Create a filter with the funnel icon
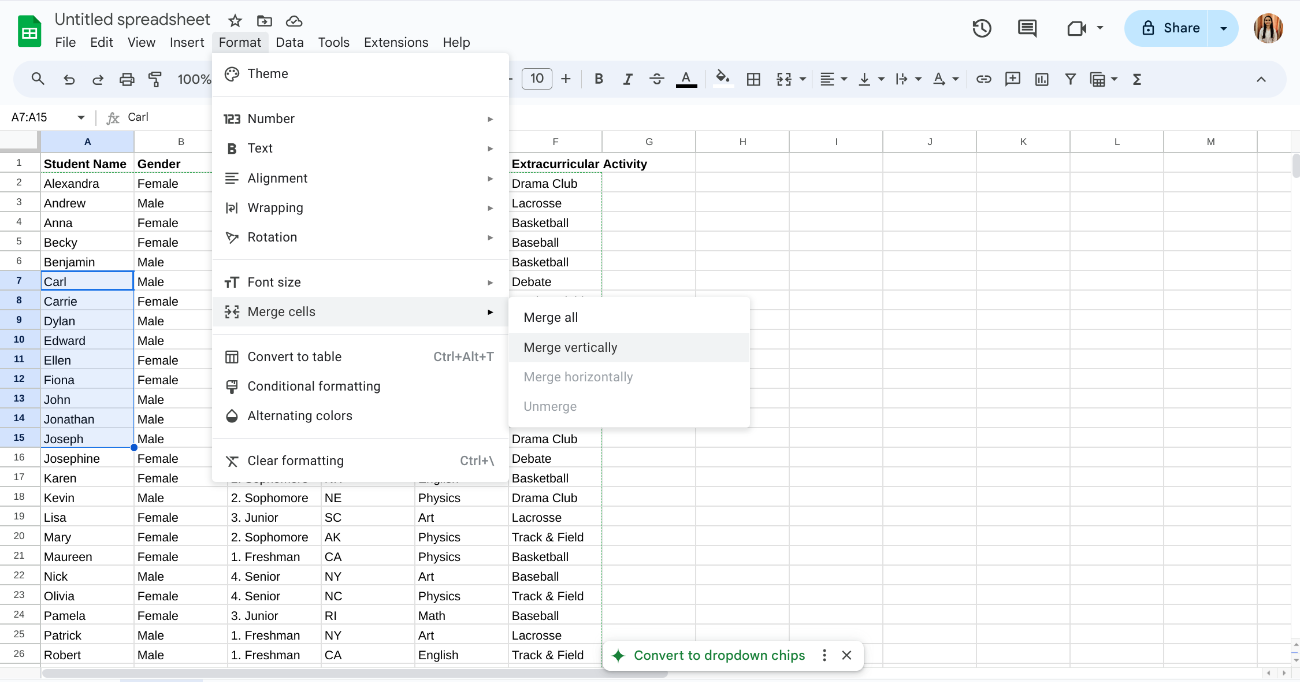This screenshot has height=682, width=1300. 1069,78
